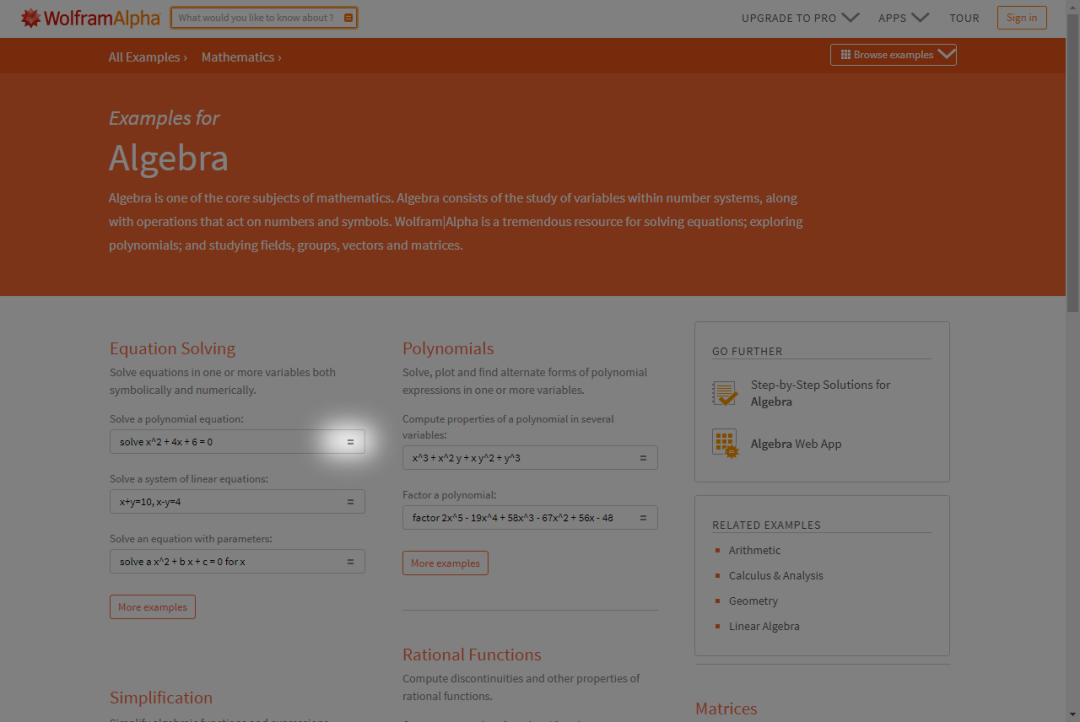Open the Rational Functions section heading

pos(471,654)
